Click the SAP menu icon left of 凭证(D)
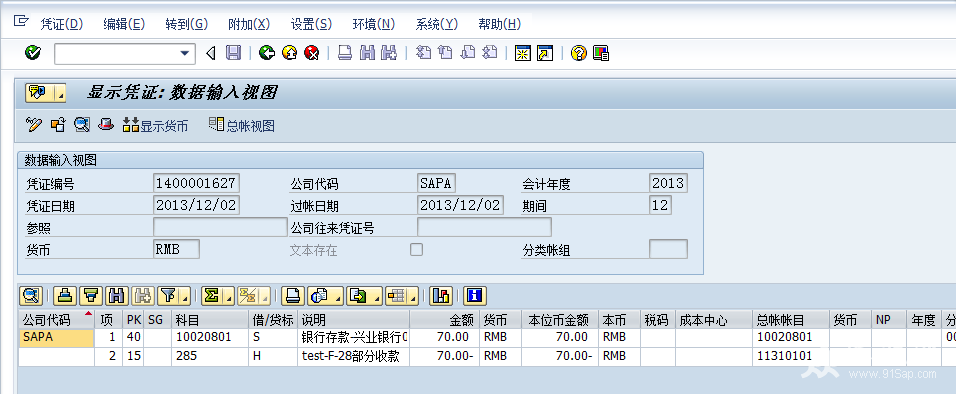 21,22
